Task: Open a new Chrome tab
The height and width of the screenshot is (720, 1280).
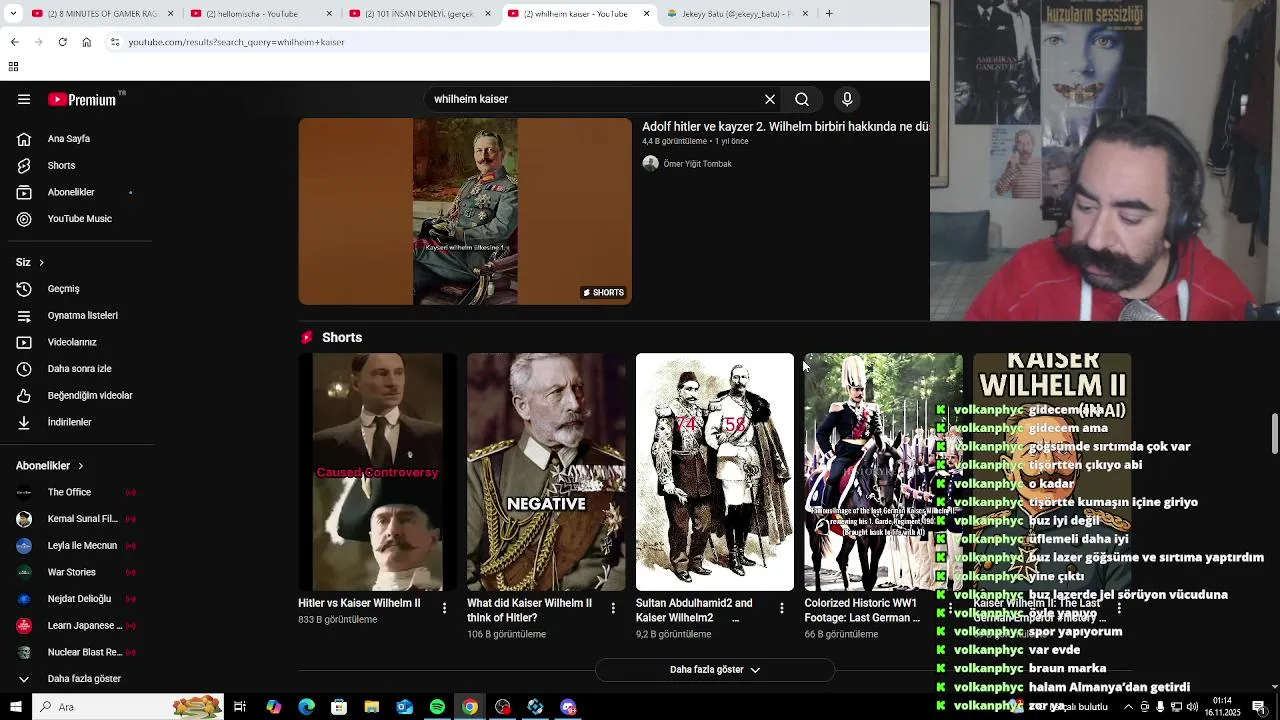Action: tap(829, 14)
